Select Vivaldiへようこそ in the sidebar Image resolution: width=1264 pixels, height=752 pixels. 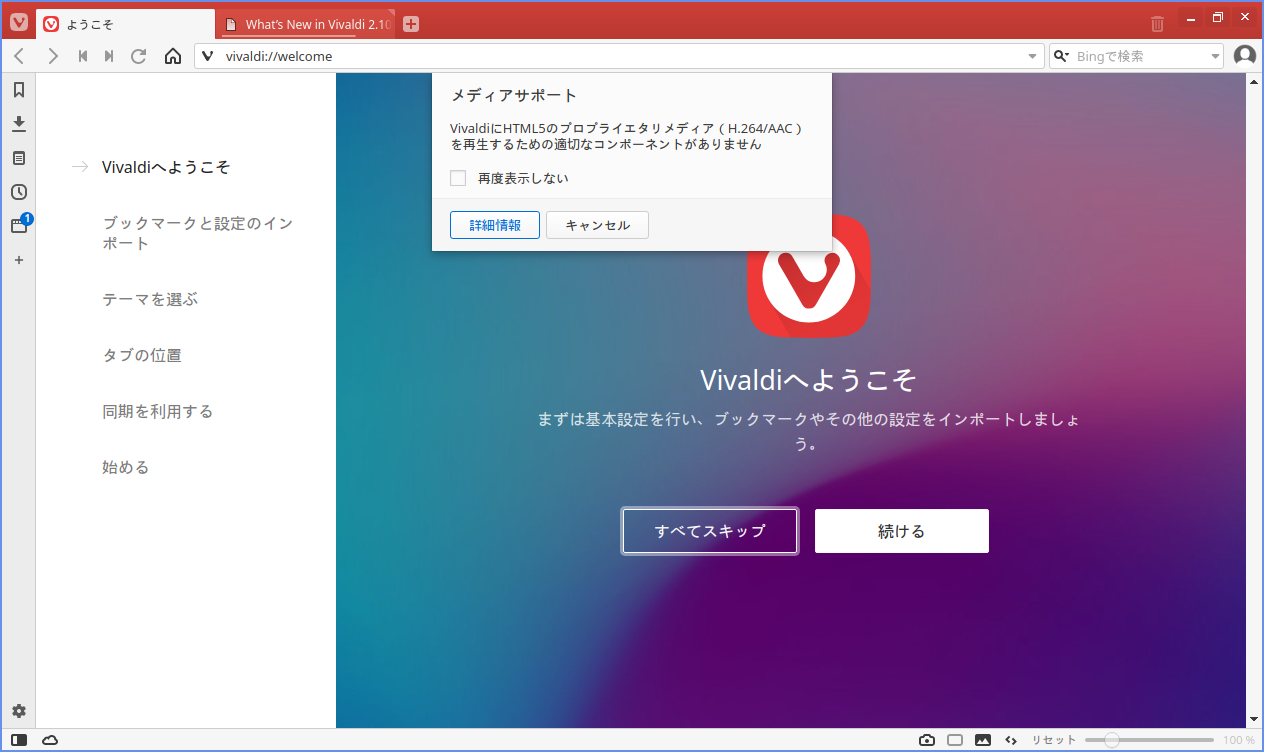click(x=166, y=167)
